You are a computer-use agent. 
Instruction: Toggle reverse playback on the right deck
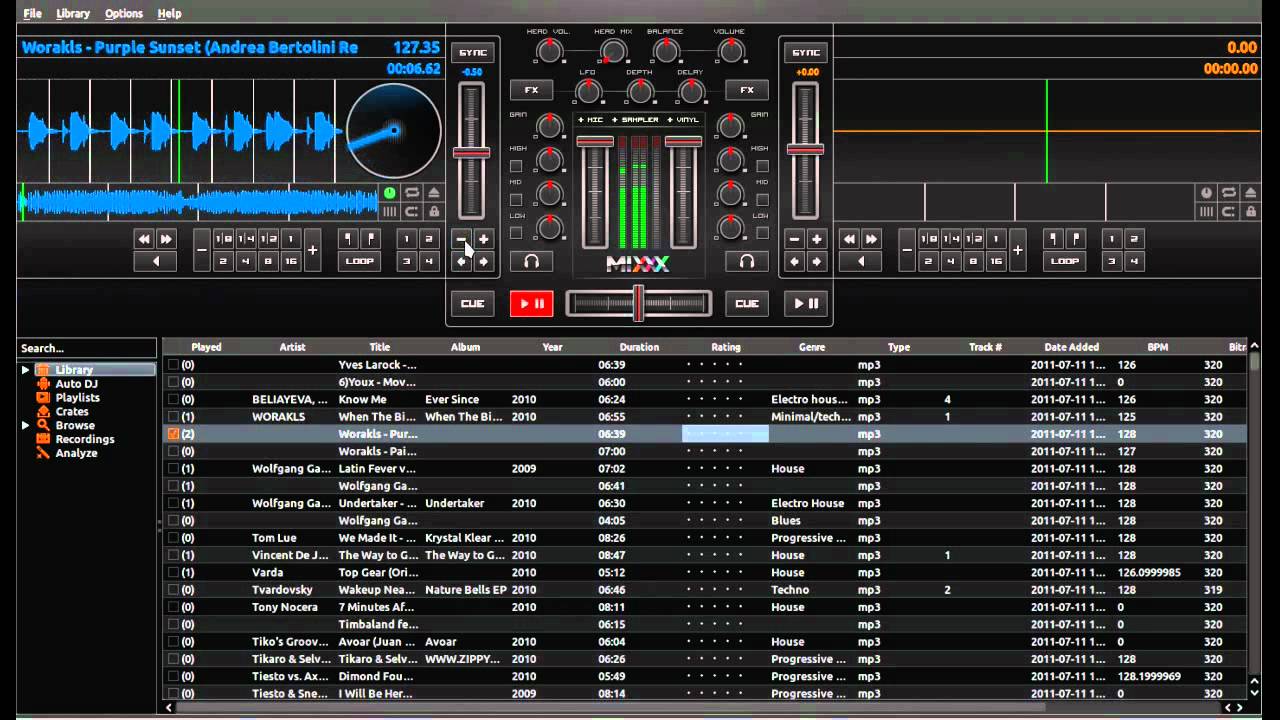[861, 261]
